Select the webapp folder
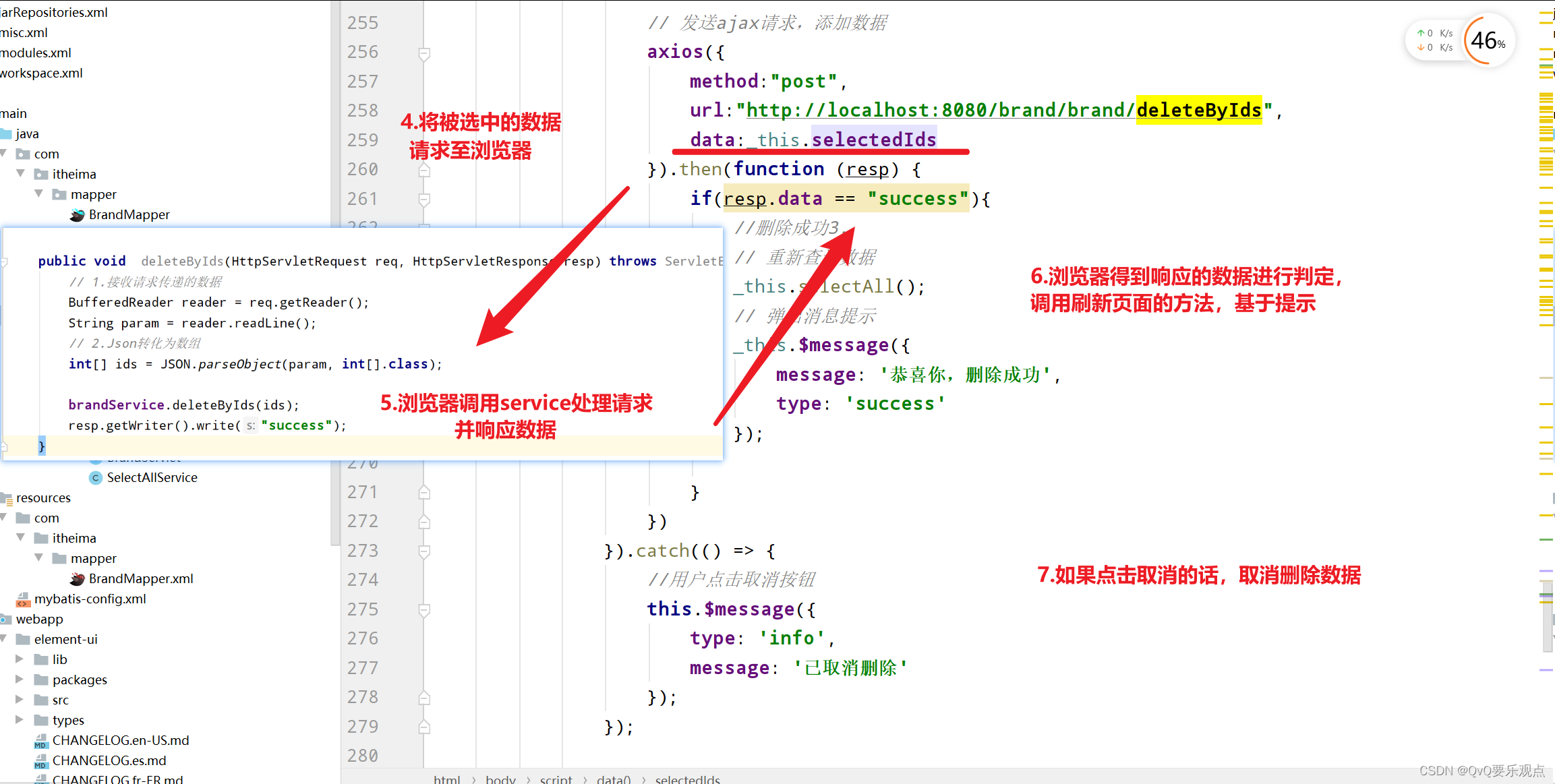1555x784 pixels. pos(39,619)
